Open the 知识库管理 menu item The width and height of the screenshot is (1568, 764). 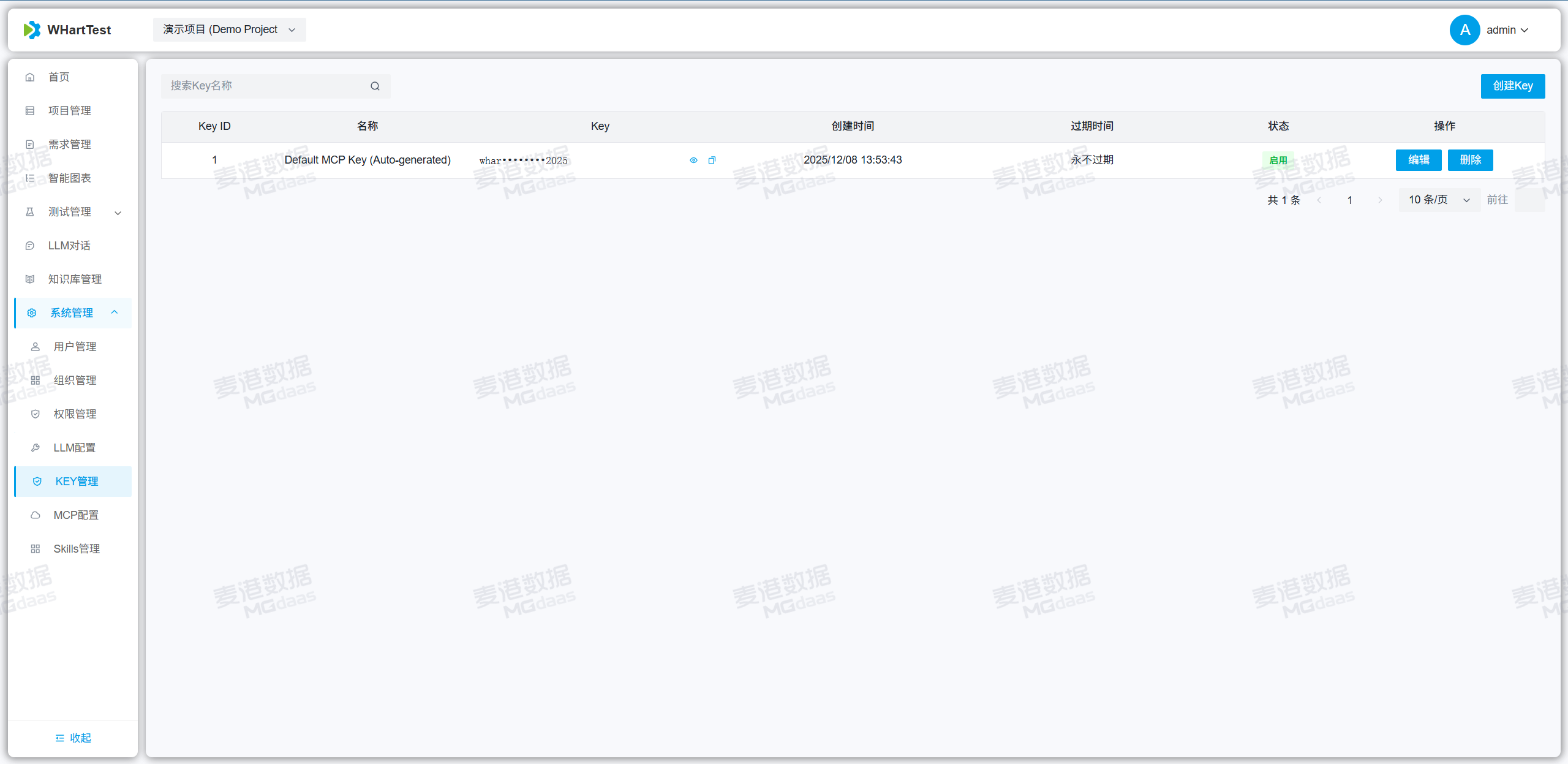75,279
